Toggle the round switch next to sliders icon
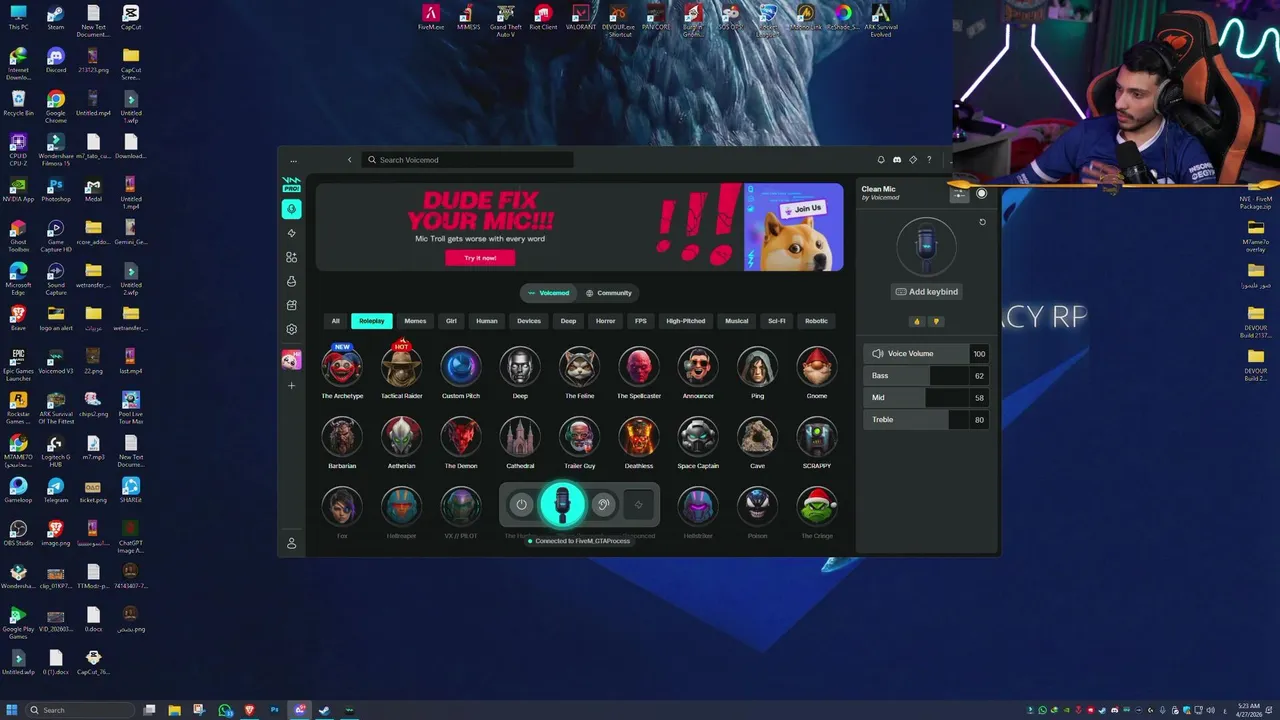This screenshot has width=1280, height=720. [982, 194]
